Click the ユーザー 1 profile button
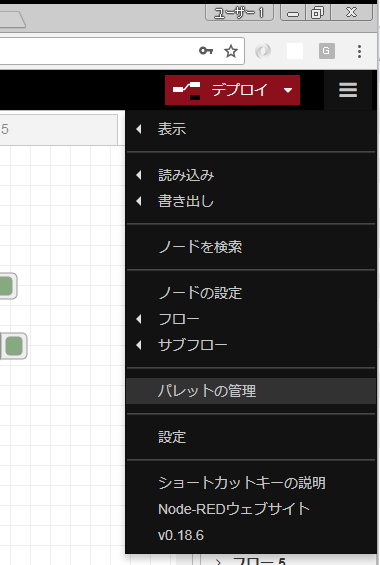The height and width of the screenshot is (565, 380). (239, 13)
